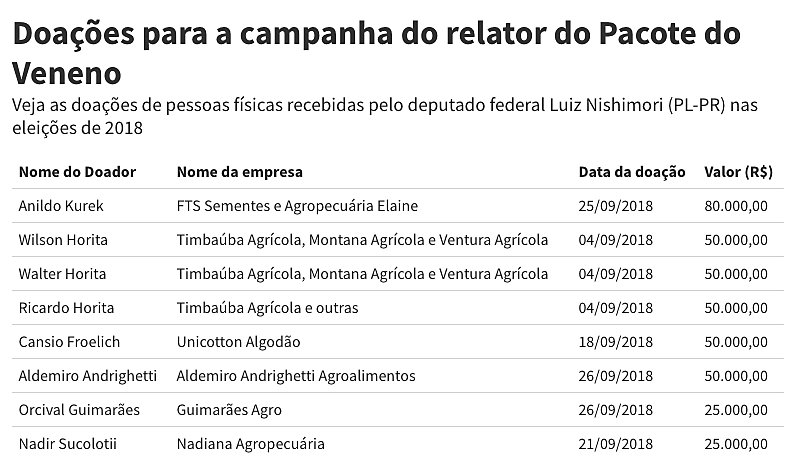Select donor name Orcival Guimarães
796x461 pixels.
[79, 410]
